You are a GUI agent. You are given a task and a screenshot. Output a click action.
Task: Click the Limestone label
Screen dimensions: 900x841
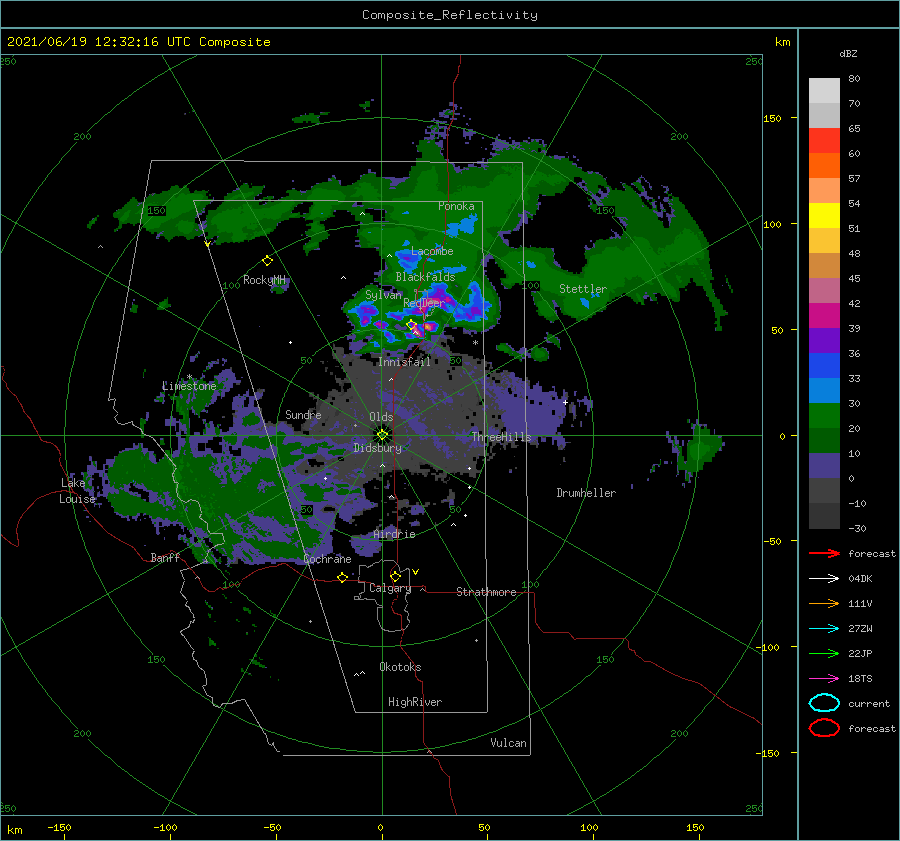(x=189, y=386)
